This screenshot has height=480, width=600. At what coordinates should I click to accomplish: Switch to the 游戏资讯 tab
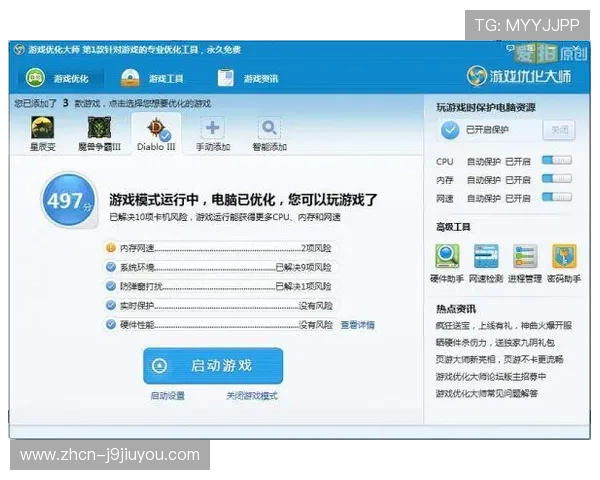coord(250,78)
